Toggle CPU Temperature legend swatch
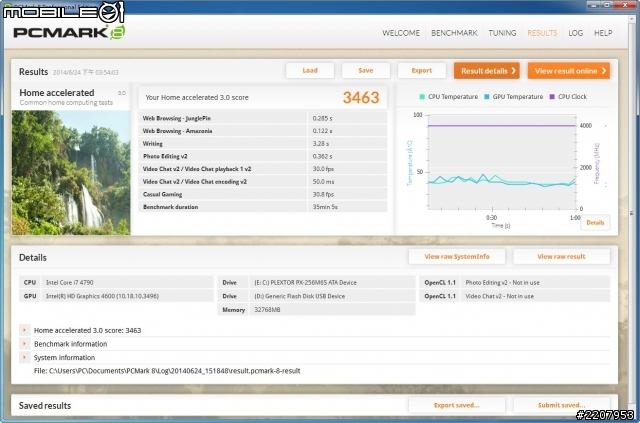Screen dimensions: 640x423 coord(422,97)
